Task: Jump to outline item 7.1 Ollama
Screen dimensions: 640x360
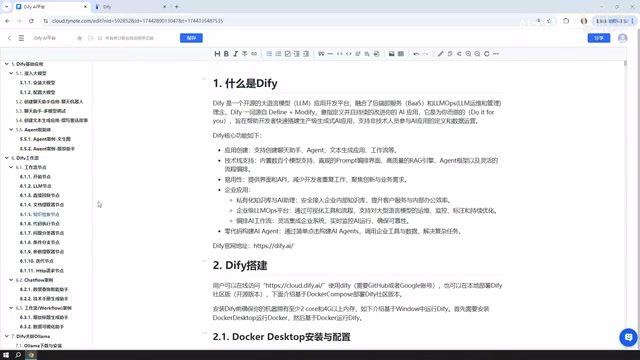Action: click(39, 346)
